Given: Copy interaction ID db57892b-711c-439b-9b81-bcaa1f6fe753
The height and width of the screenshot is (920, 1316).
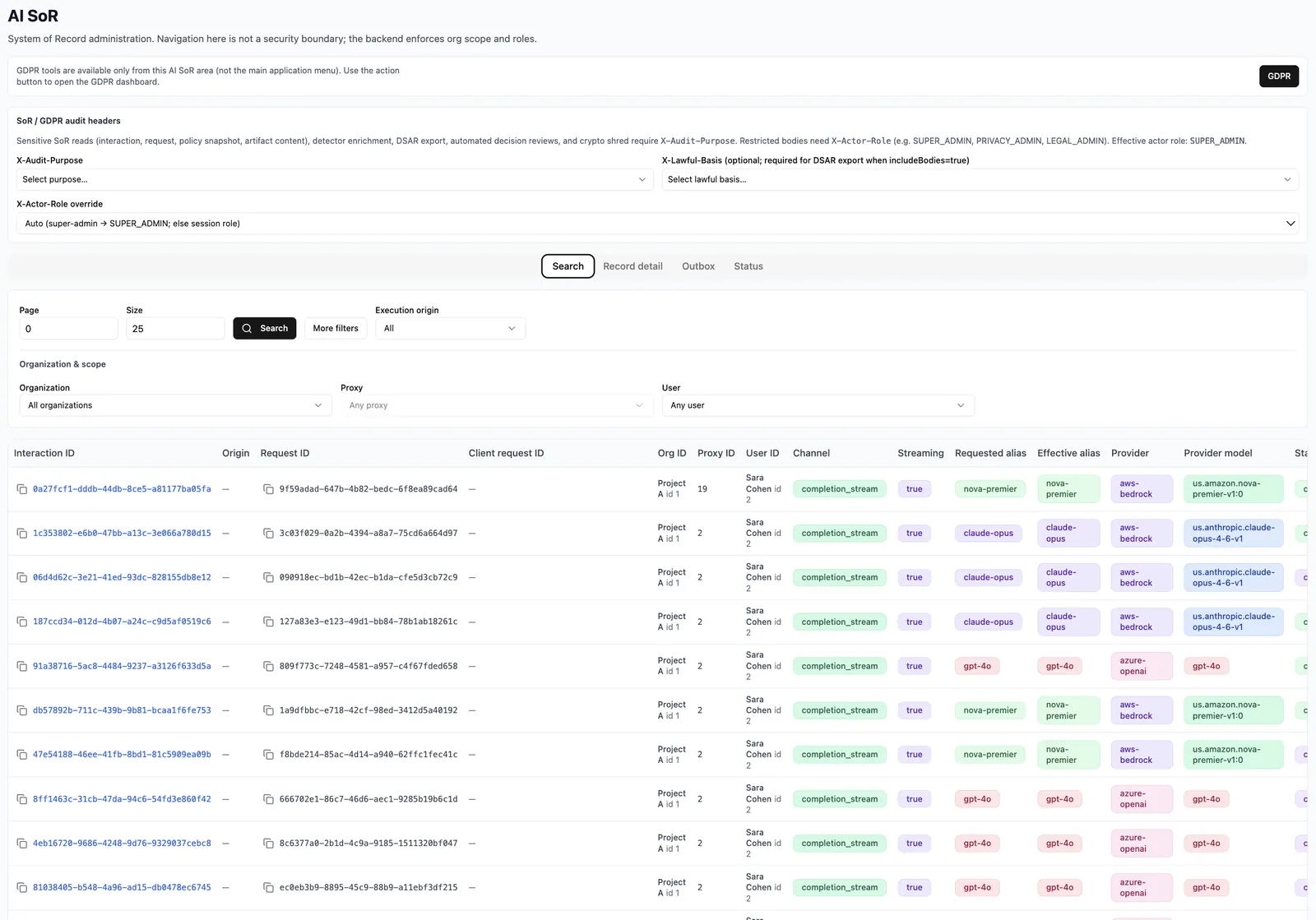Looking at the screenshot, I should [22, 710].
